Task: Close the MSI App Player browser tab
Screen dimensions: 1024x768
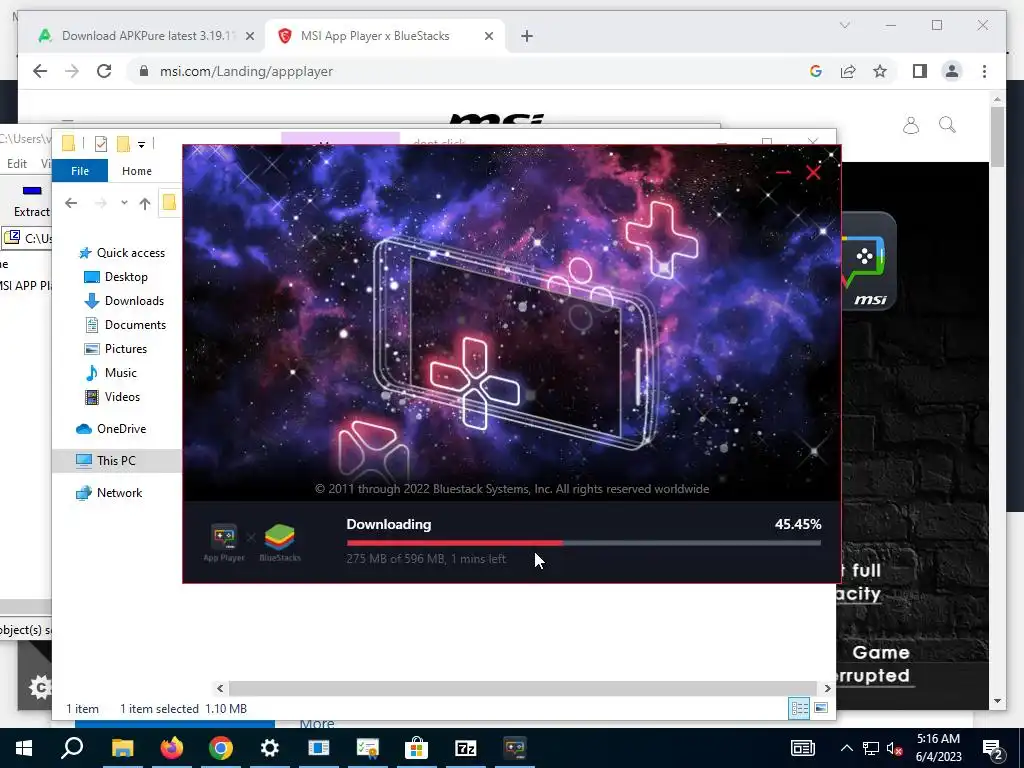Action: click(x=488, y=36)
